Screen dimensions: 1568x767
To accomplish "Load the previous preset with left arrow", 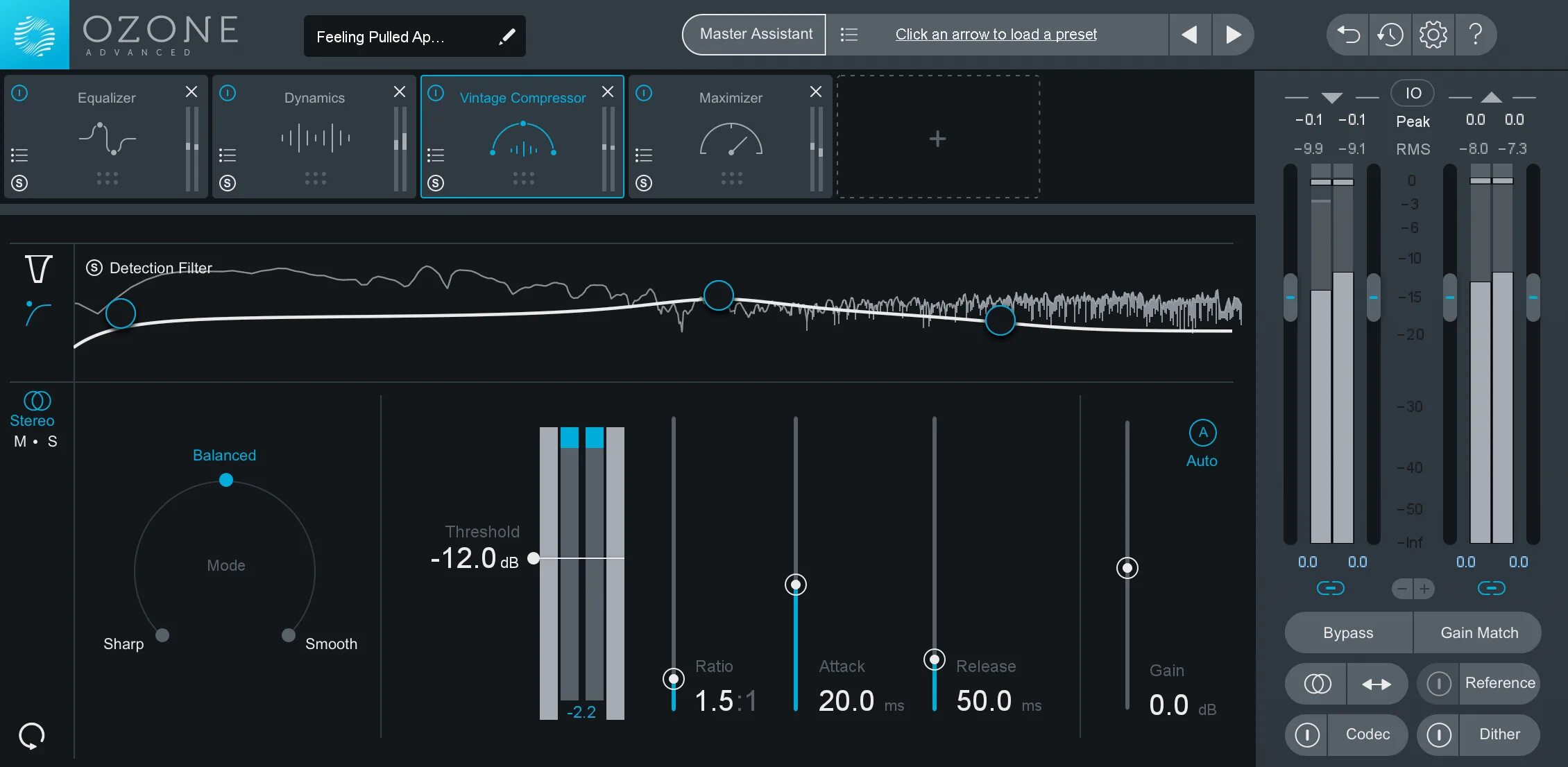I will point(1189,35).
